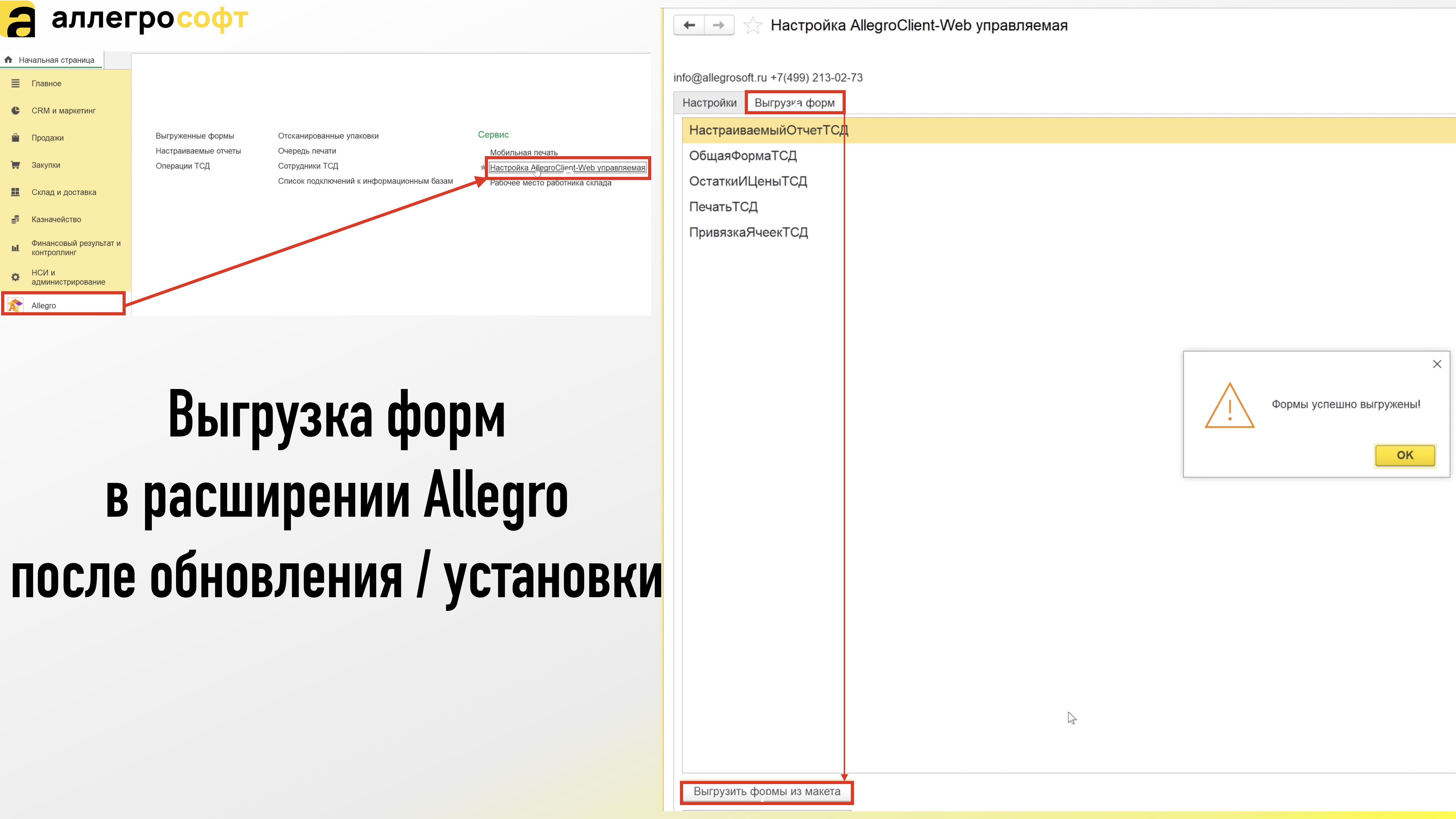This screenshot has width=1456, height=819.
Task: Click the аллегрософт logo
Action: click(x=124, y=19)
